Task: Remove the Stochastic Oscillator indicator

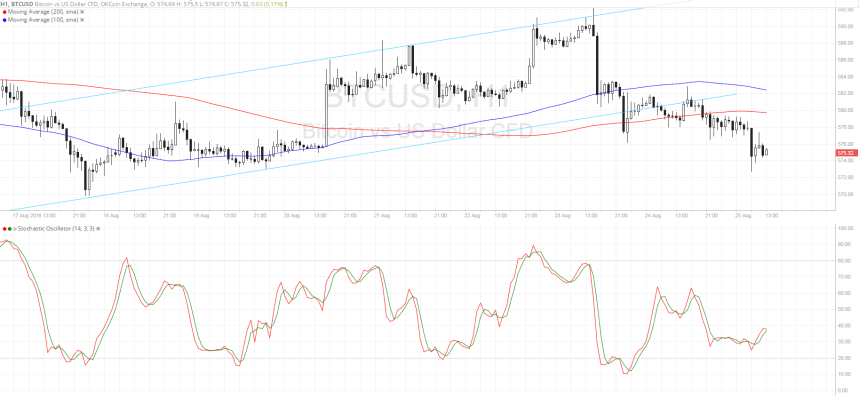Action: coord(98,229)
